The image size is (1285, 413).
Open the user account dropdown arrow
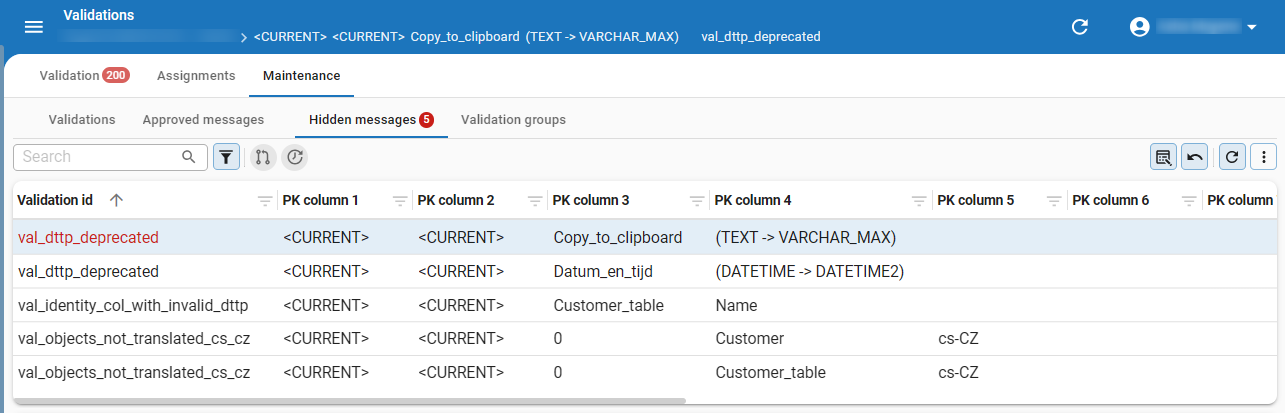1252,28
